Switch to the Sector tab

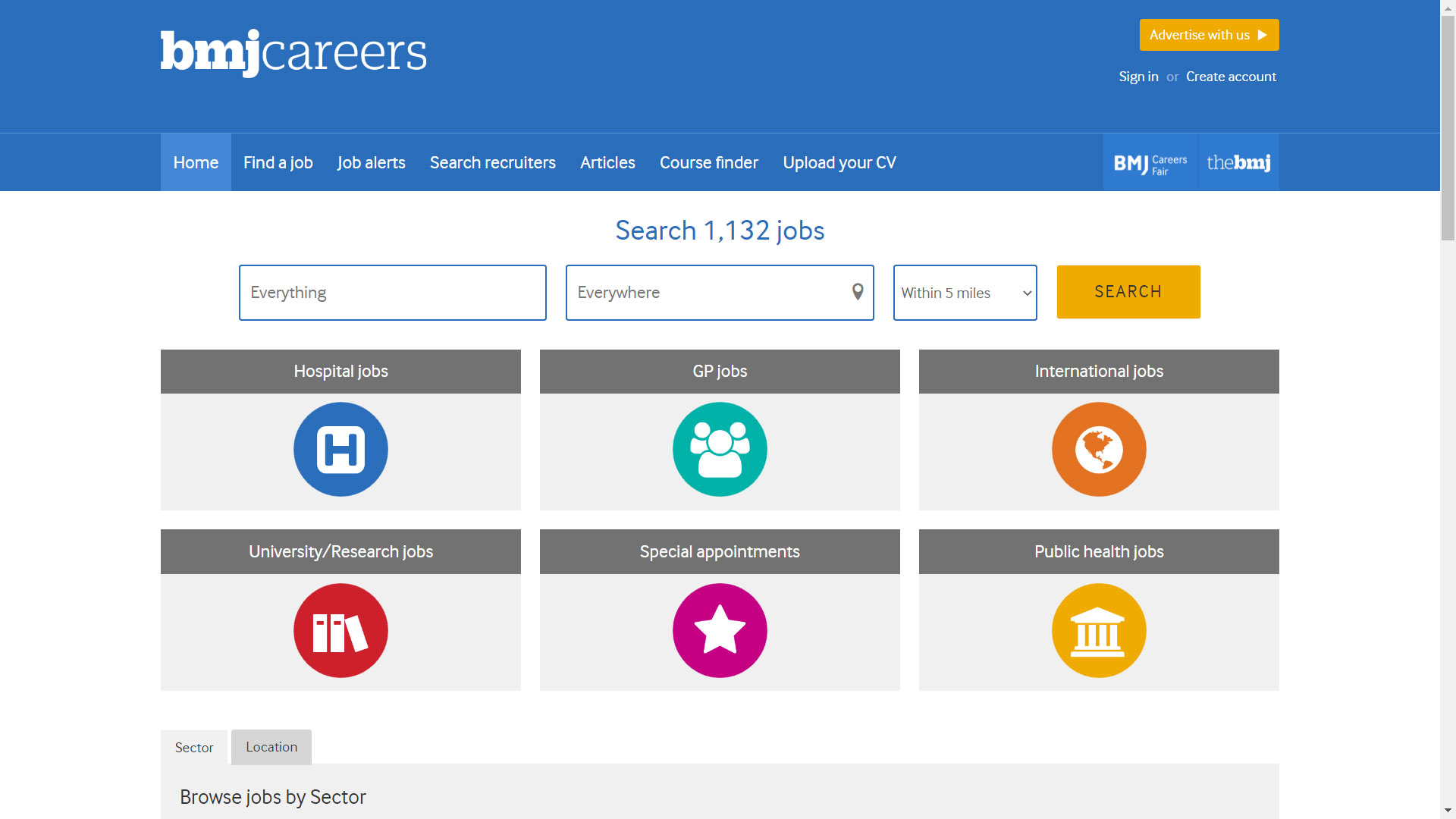click(x=194, y=748)
